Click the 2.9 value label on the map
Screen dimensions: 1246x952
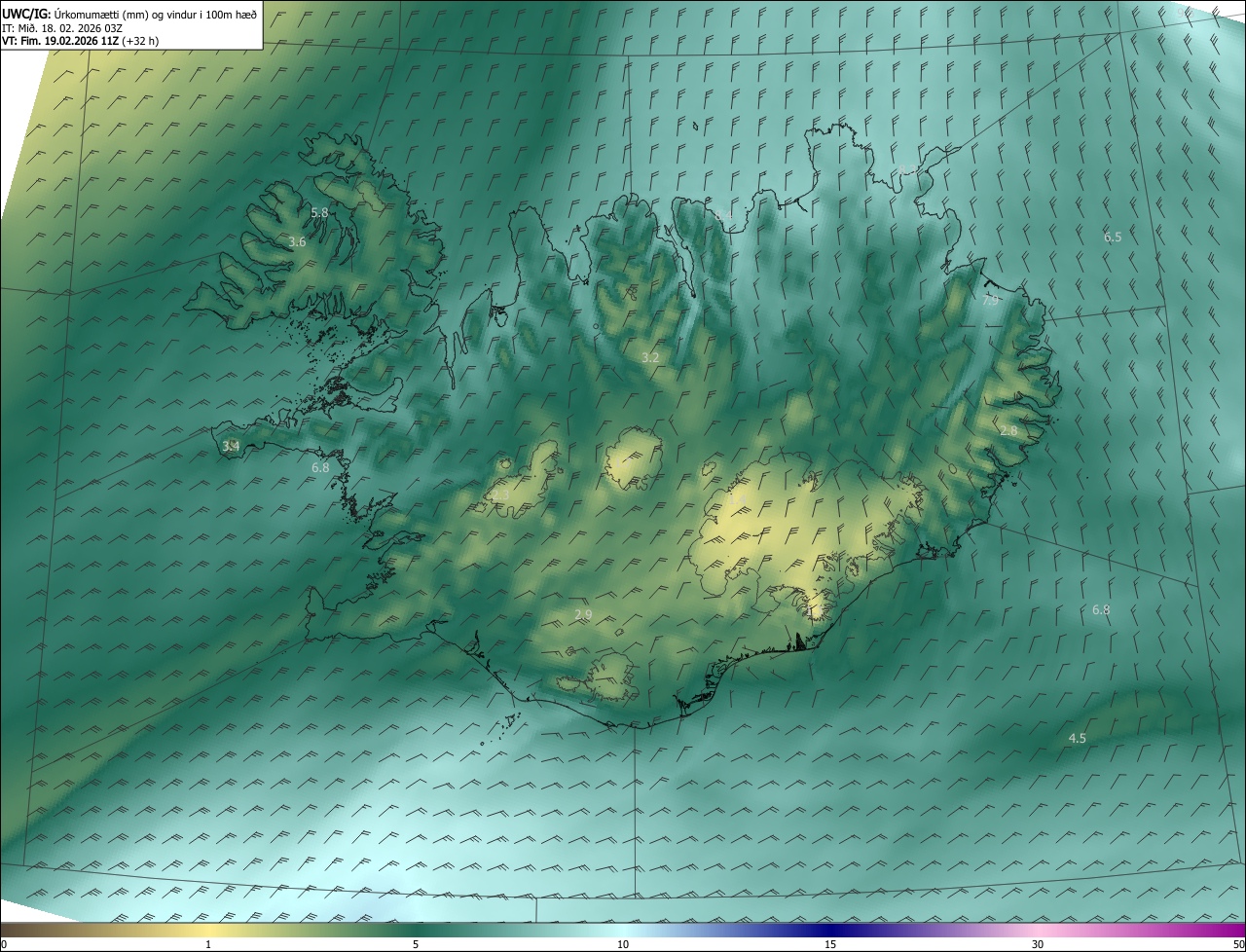[583, 614]
